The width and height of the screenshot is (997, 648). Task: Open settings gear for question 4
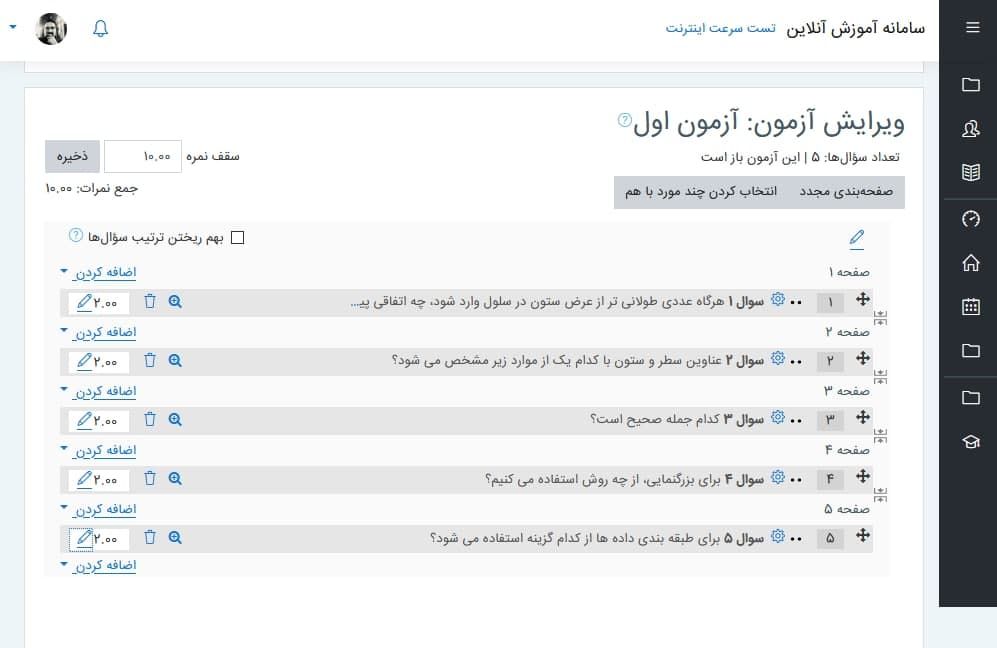[x=778, y=476]
